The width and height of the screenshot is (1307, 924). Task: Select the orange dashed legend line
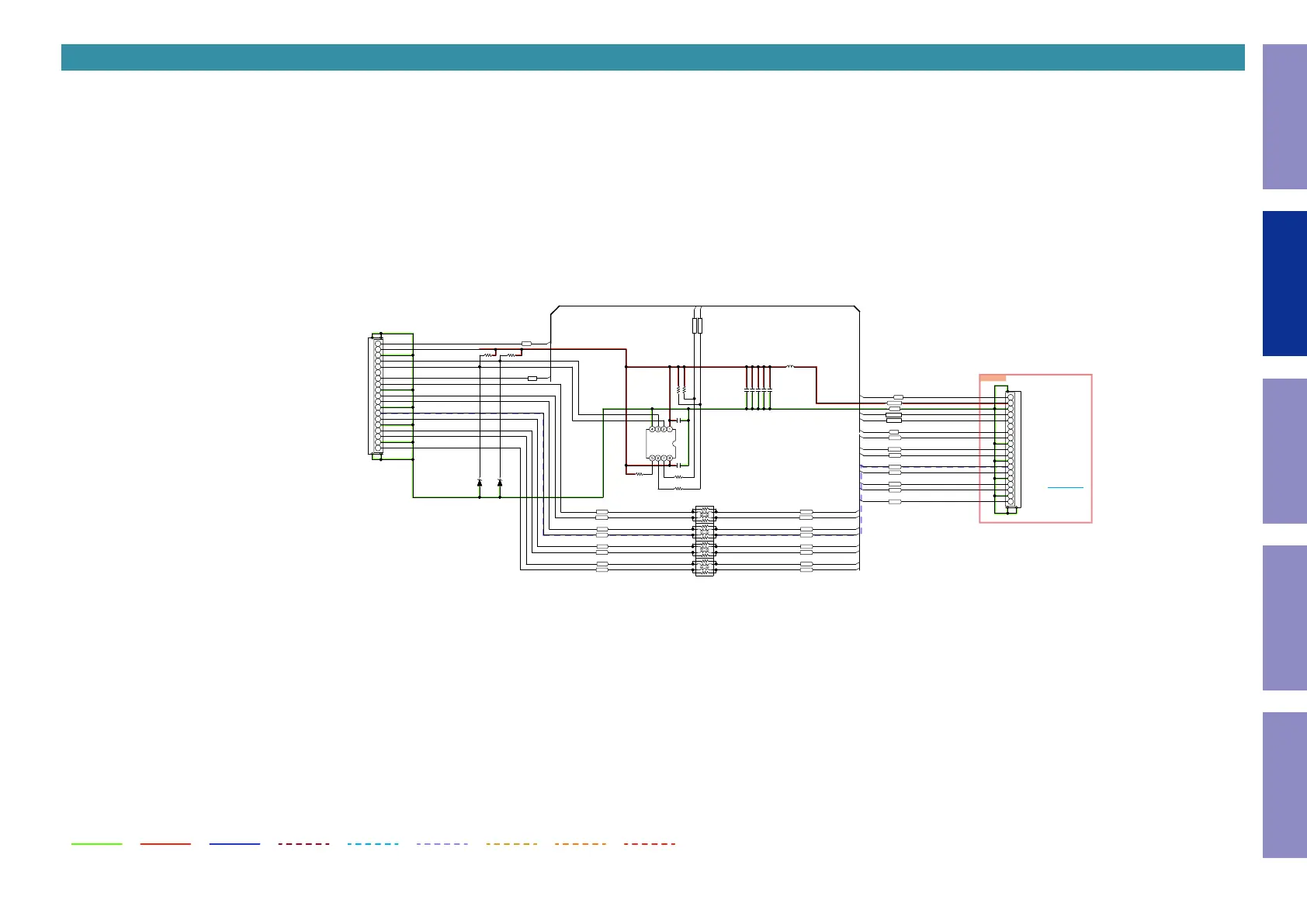click(581, 843)
